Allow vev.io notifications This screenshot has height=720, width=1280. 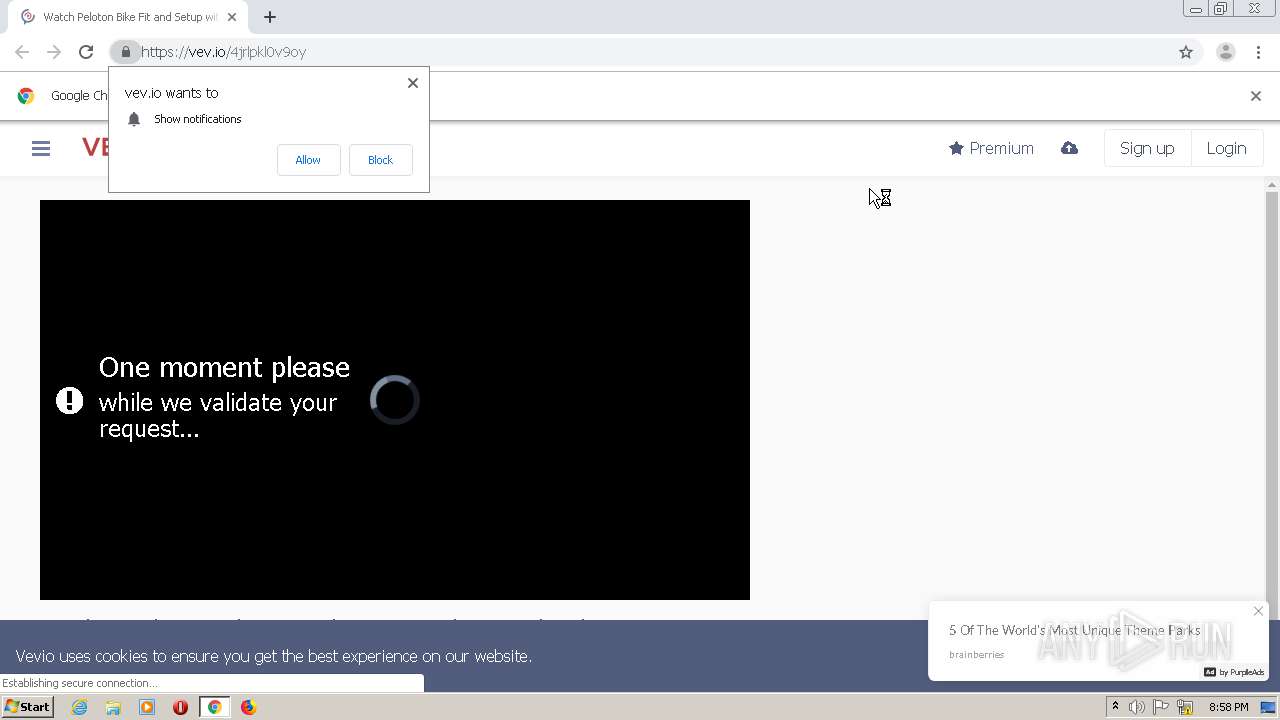(308, 160)
